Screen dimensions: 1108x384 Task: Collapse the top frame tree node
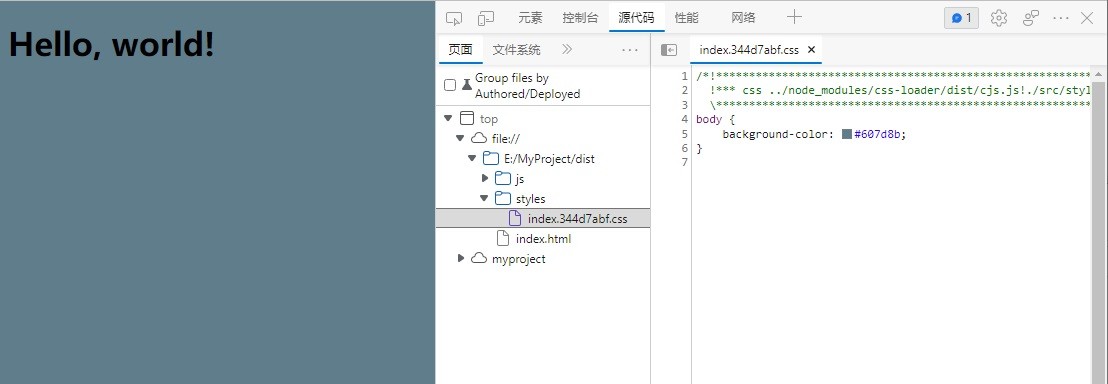point(448,118)
